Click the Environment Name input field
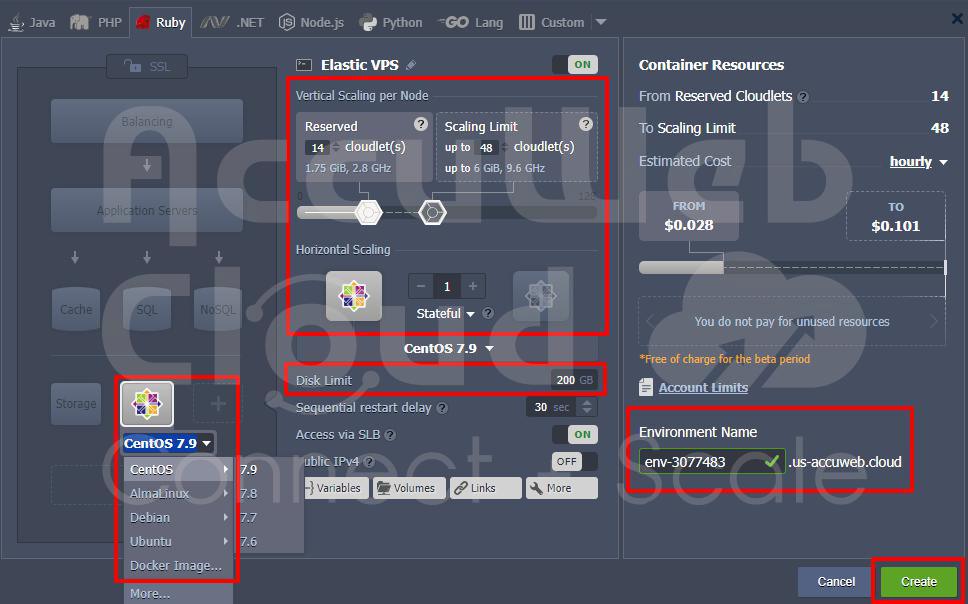The width and height of the screenshot is (968, 604). click(701, 462)
